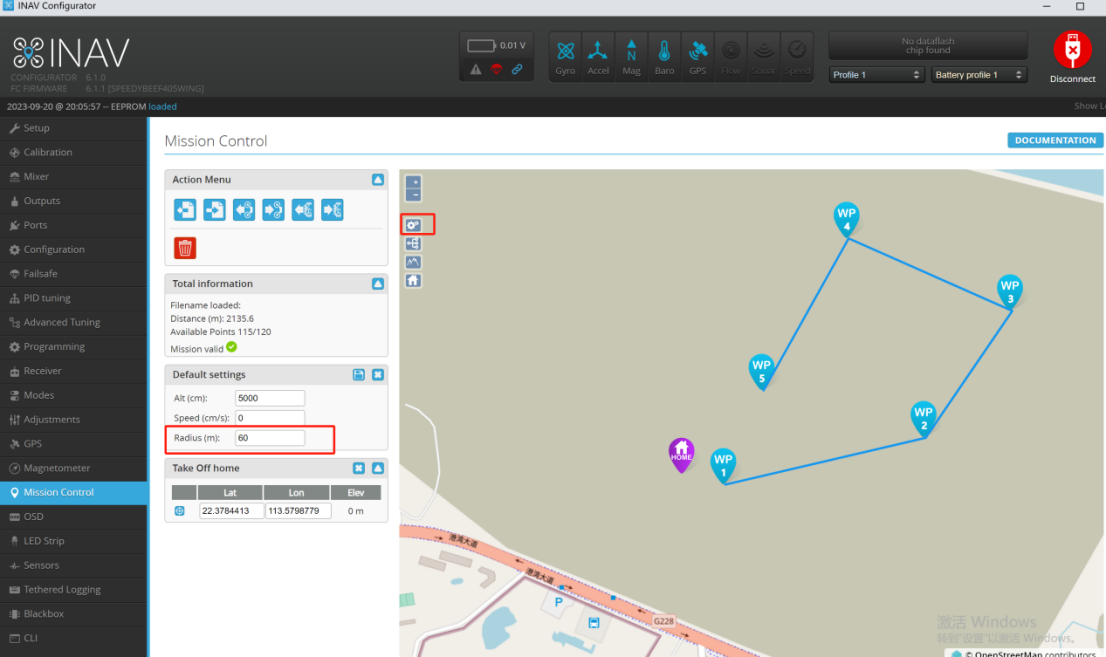Click the Mag sensor icon

pyautogui.click(x=631, y=57)
